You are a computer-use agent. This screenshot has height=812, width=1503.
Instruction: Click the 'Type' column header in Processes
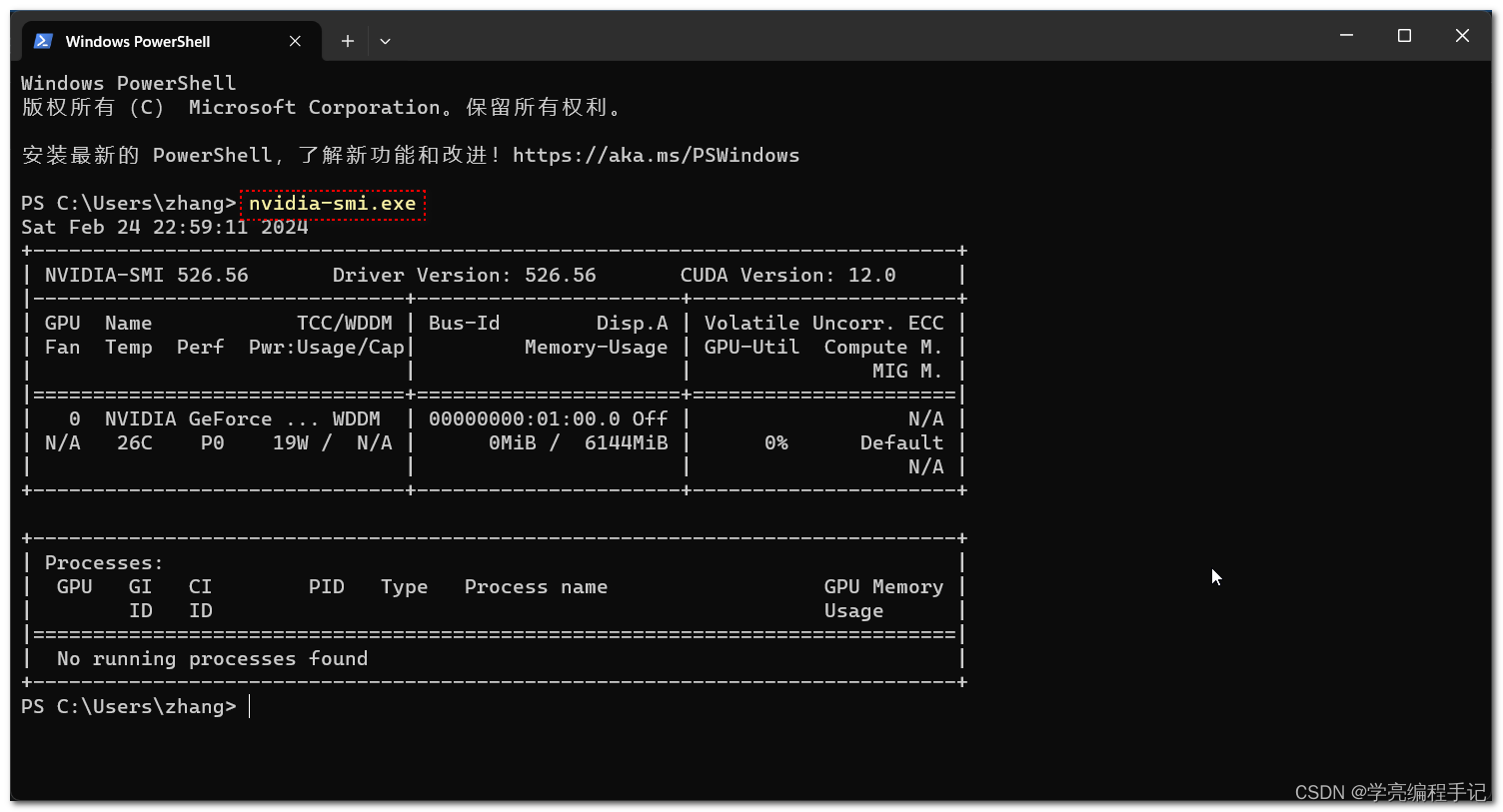(405, 586)
